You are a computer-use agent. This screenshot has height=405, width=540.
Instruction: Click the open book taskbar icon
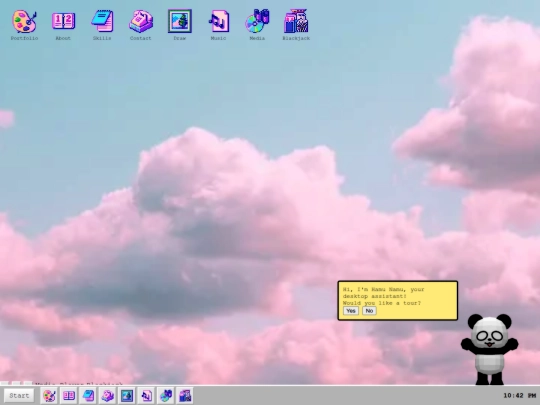(69, 396)
